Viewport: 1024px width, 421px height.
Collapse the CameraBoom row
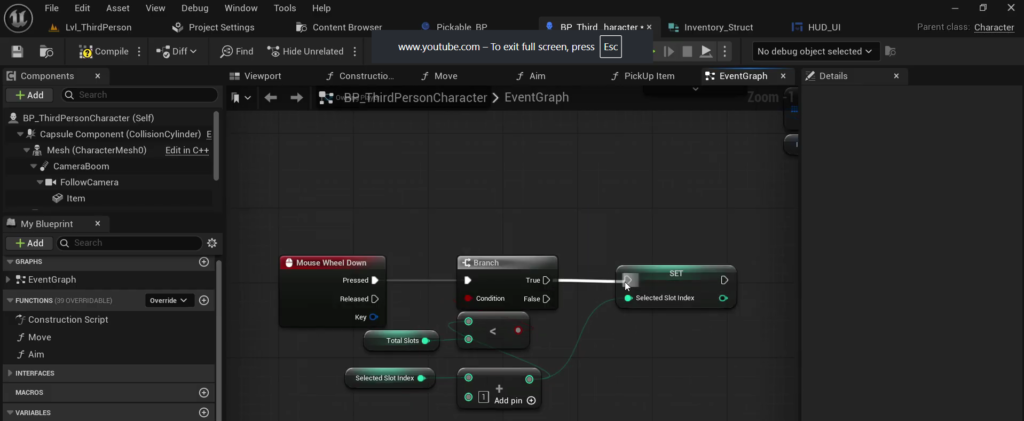point(33,166)
